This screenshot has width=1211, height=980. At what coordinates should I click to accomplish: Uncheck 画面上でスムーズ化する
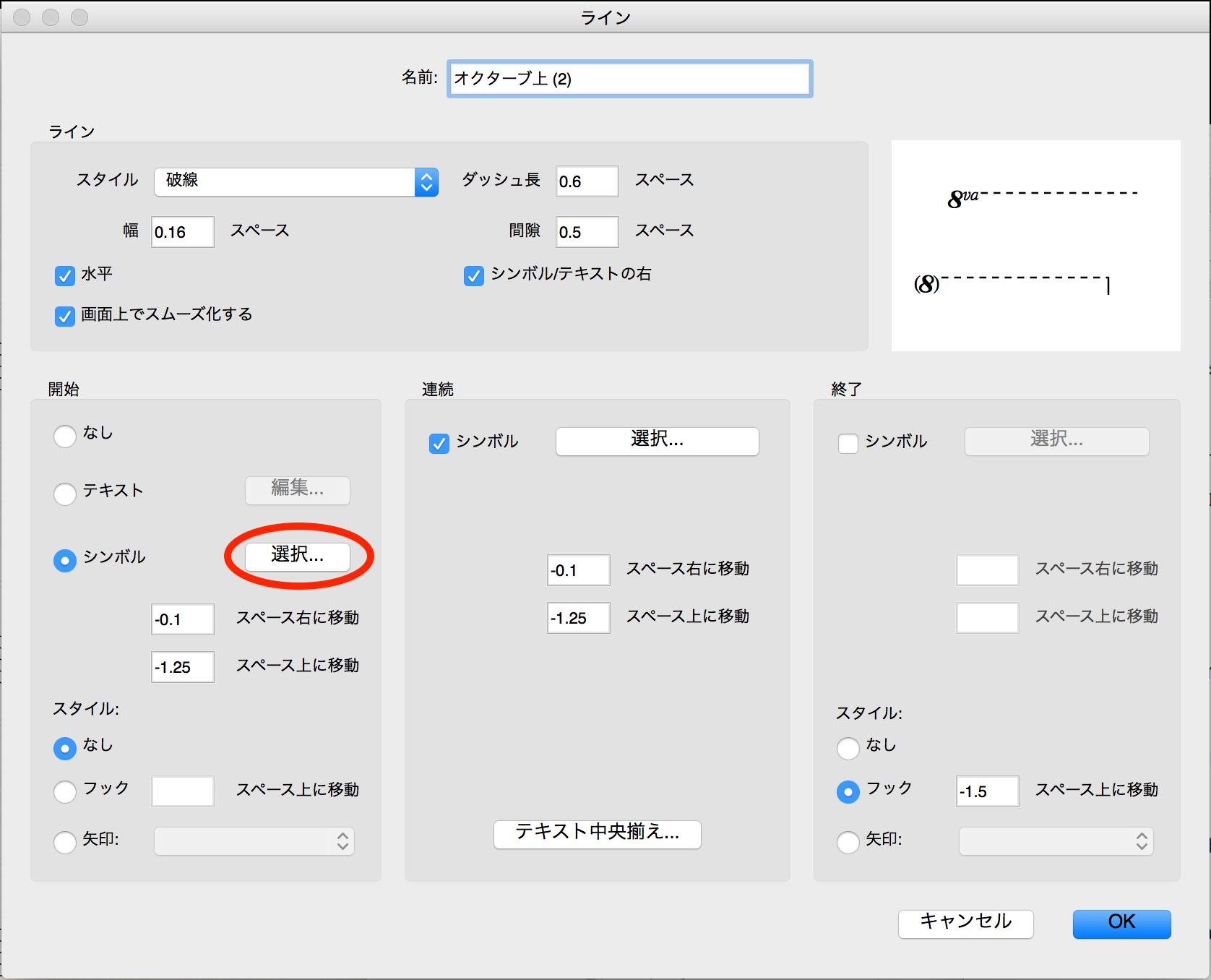pos(65,316)
